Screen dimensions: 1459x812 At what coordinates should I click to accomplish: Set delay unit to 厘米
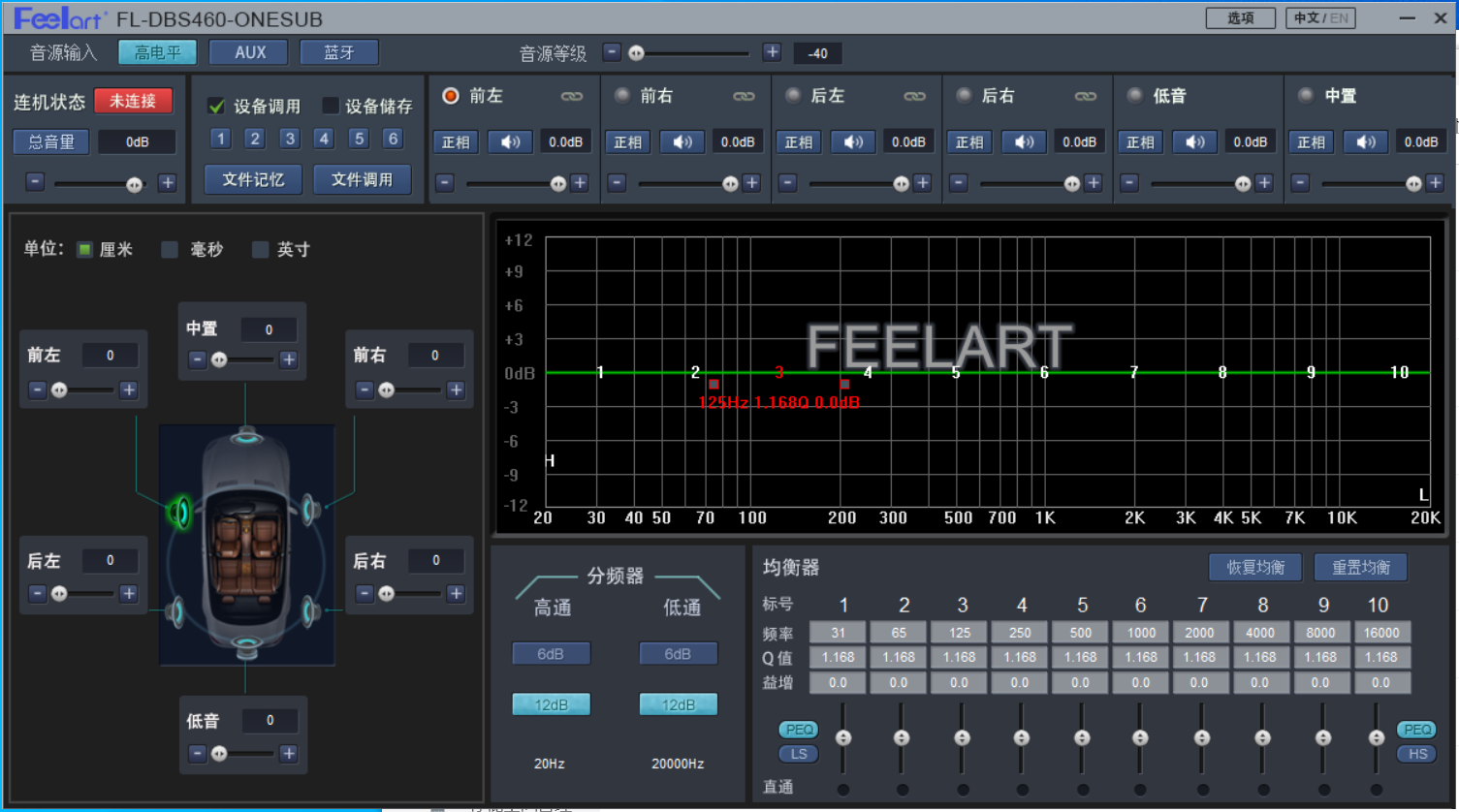84,250
